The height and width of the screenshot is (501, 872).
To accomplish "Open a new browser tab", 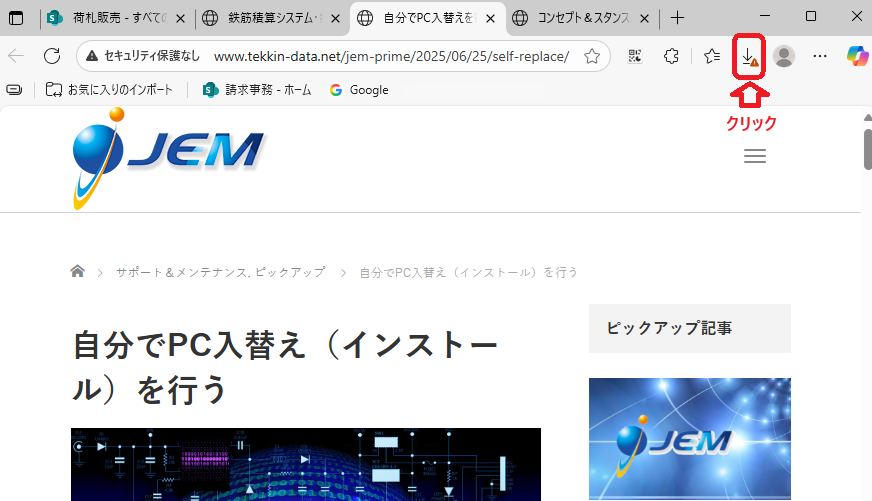I will click(x=677, y=18).
